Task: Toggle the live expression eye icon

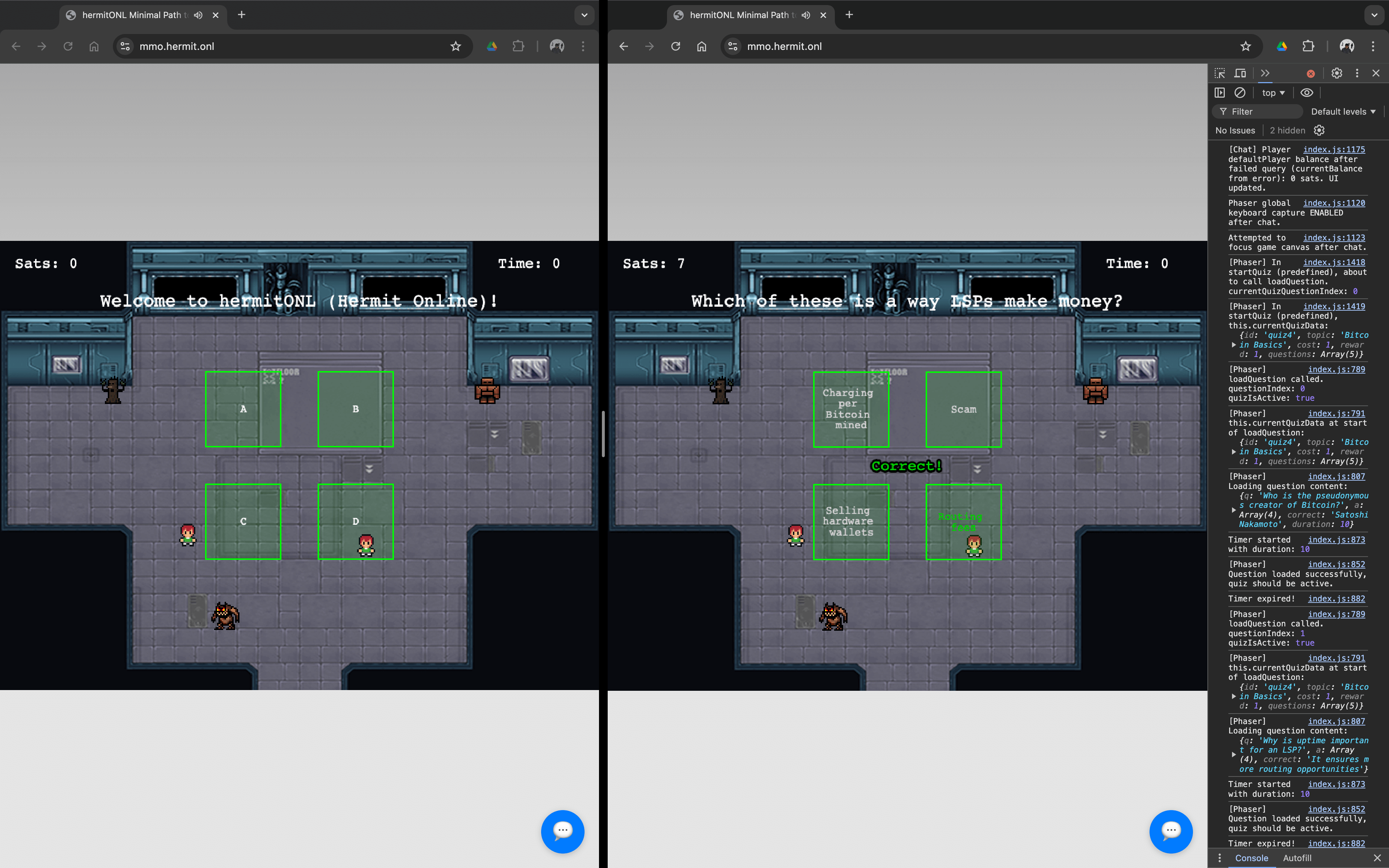Action: 1307,93
